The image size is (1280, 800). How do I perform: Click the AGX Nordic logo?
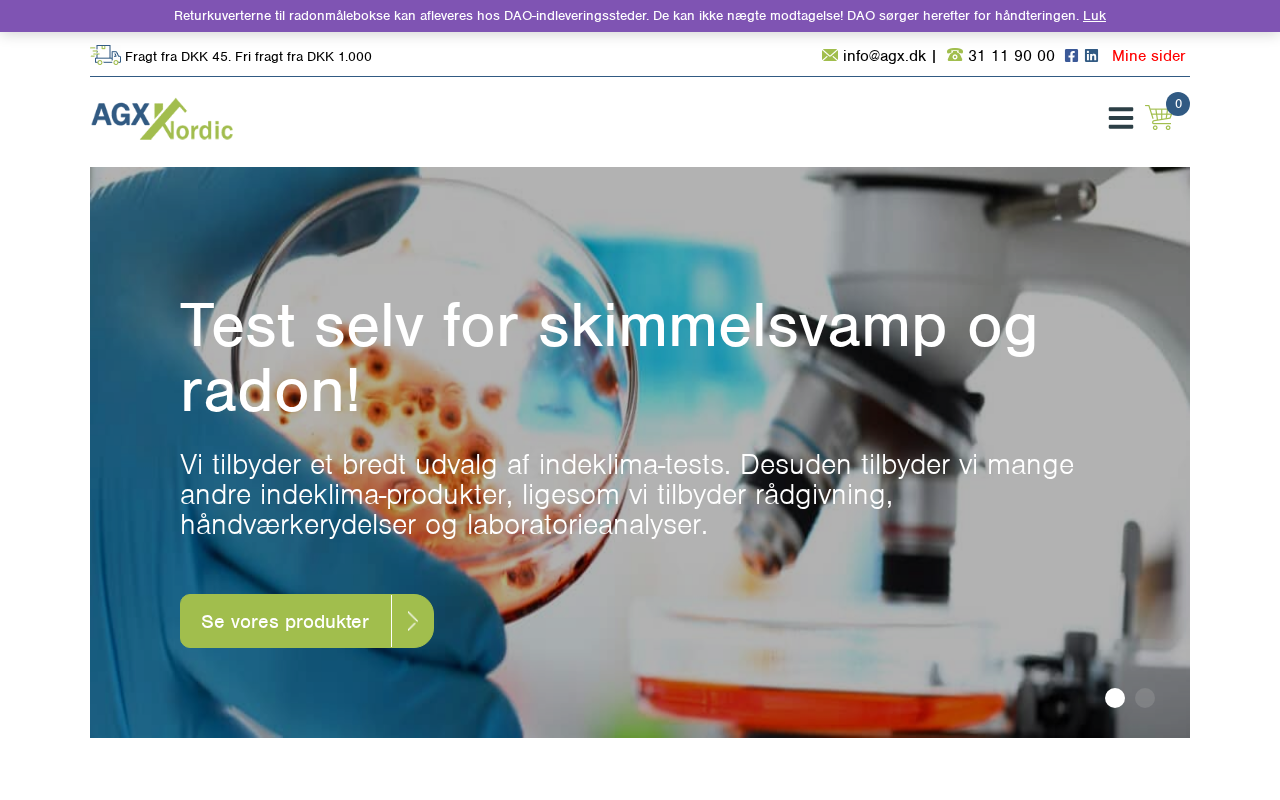162,119
